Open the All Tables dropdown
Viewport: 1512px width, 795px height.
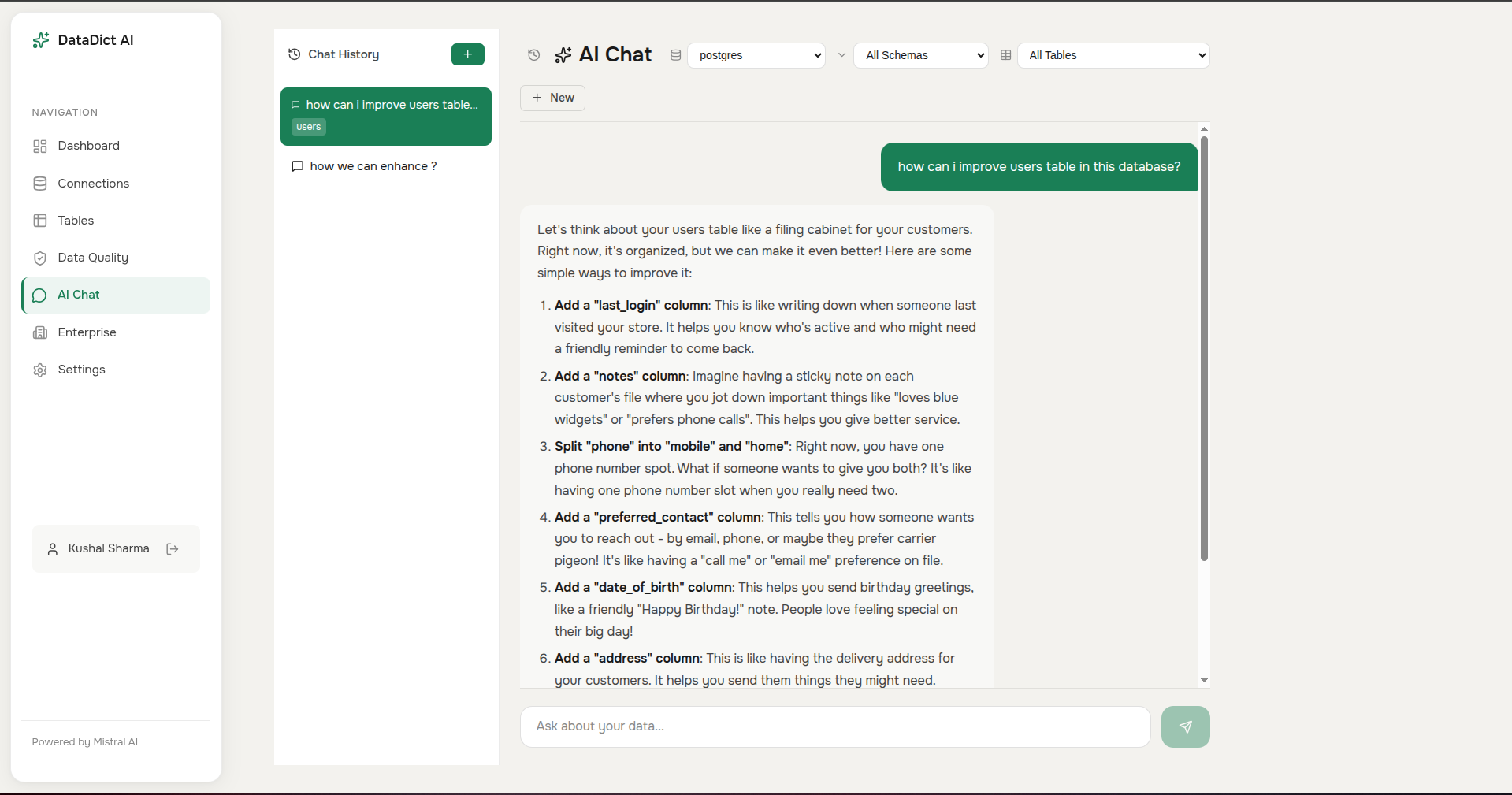tap(1113, 55)
